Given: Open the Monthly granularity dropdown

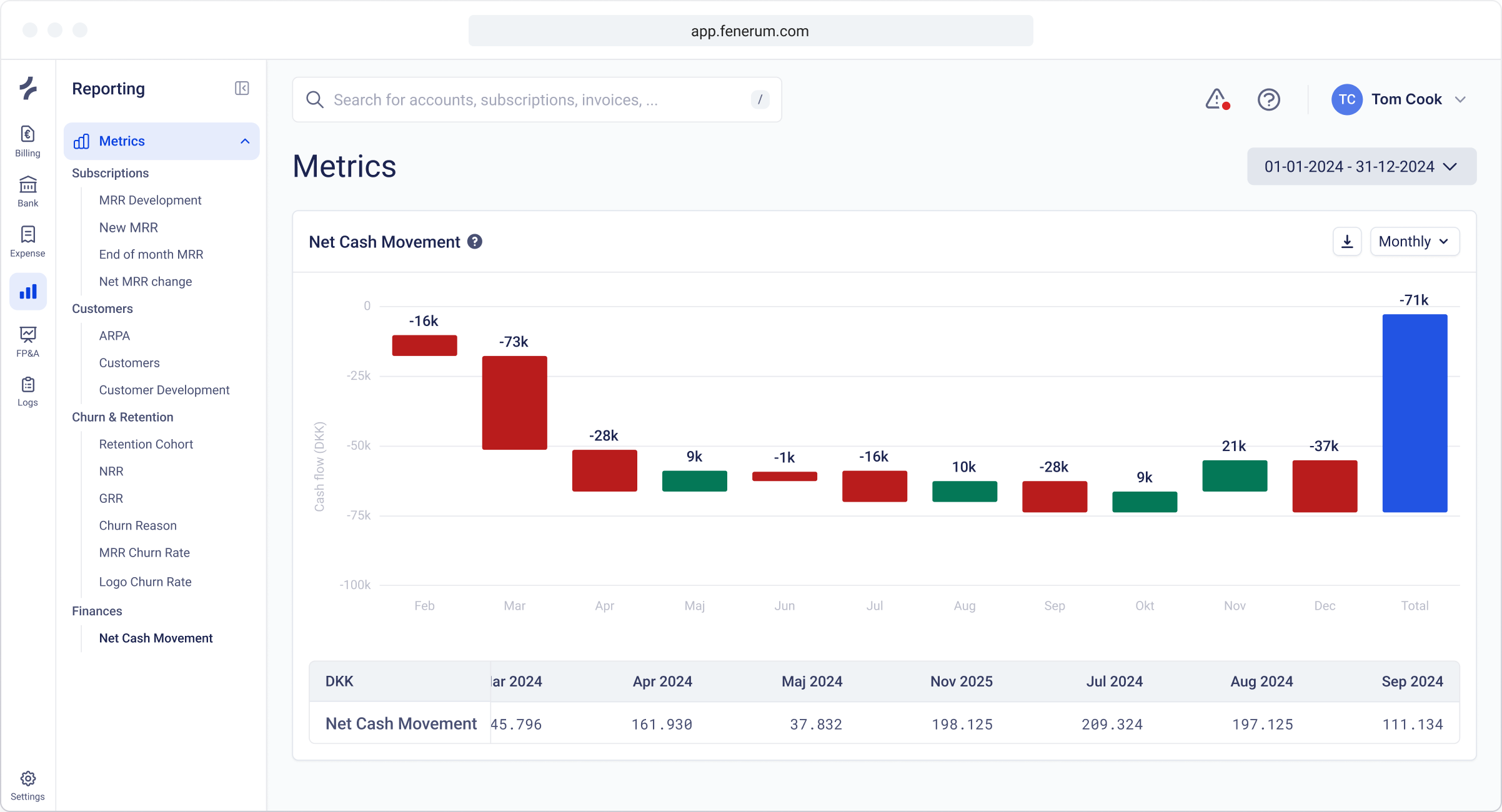Looking at the screenshot, I should (x=1414, y=241).
